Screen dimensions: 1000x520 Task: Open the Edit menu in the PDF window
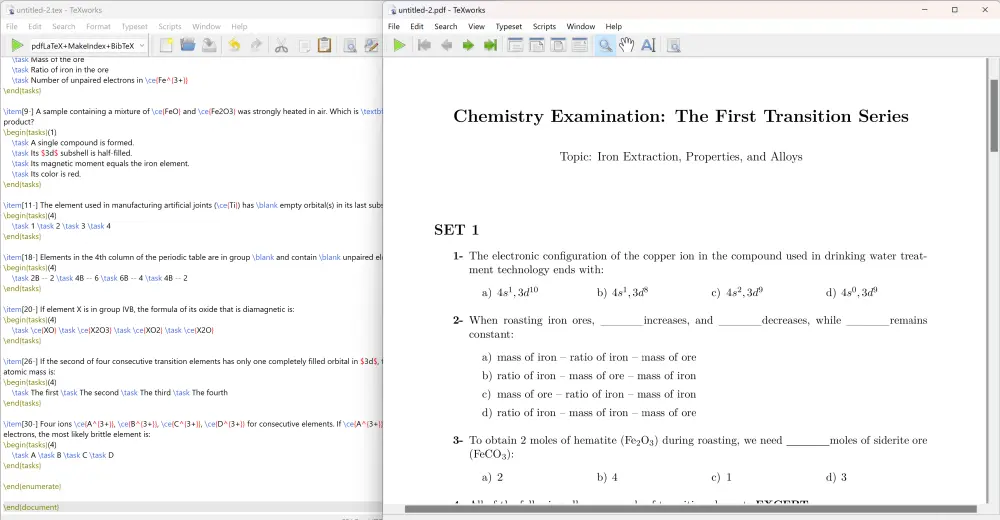[x=416, y=26]
